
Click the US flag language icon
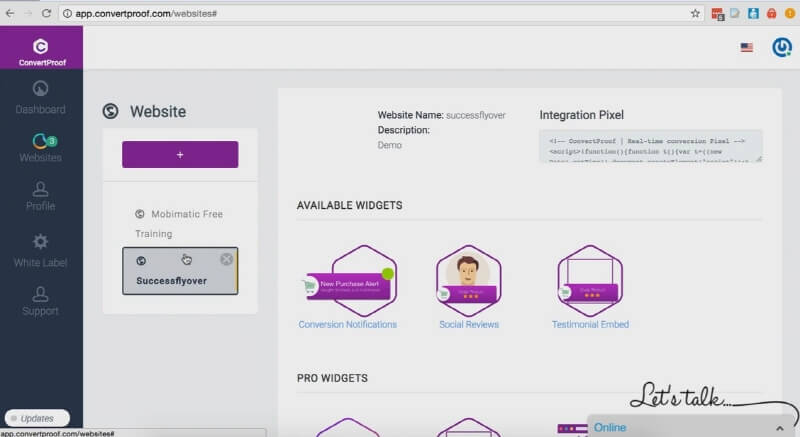point(746,47)
